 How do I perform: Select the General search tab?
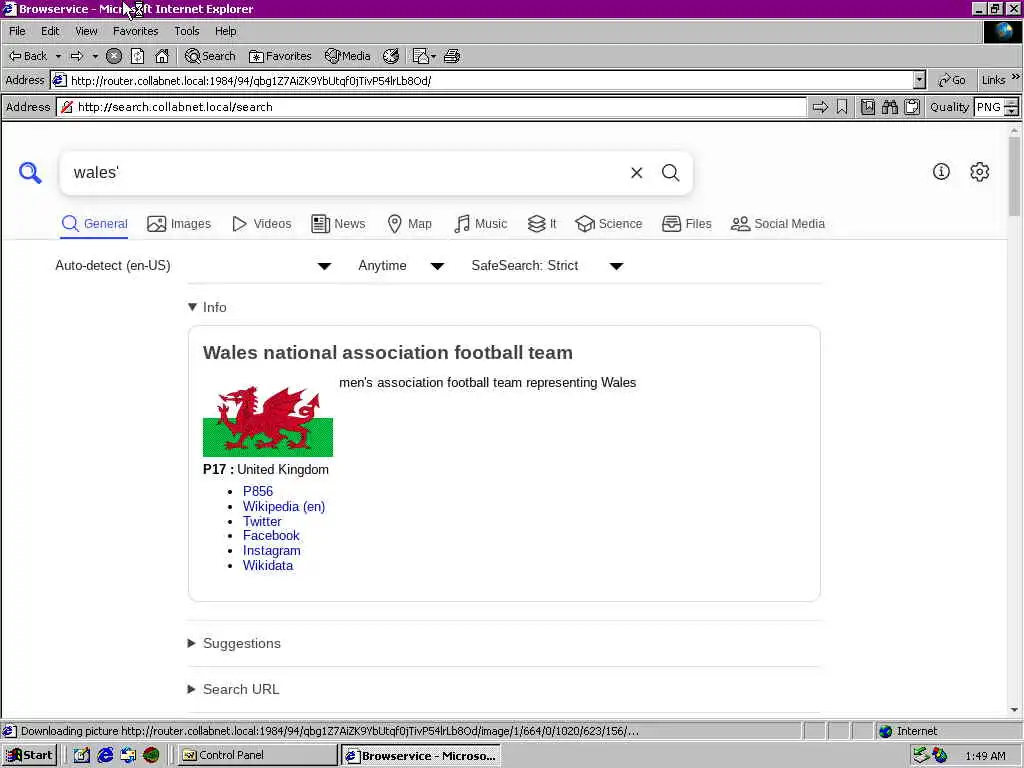click(x=95, y=224)
